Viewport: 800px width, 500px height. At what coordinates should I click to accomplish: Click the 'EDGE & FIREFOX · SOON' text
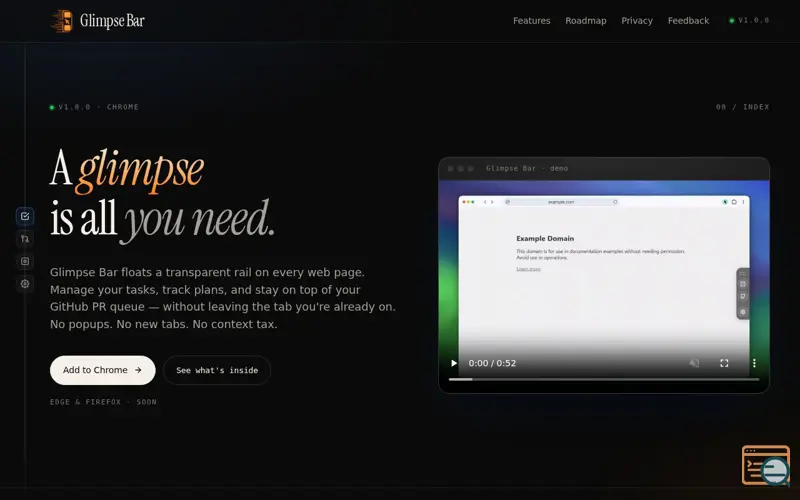point(103,402)
